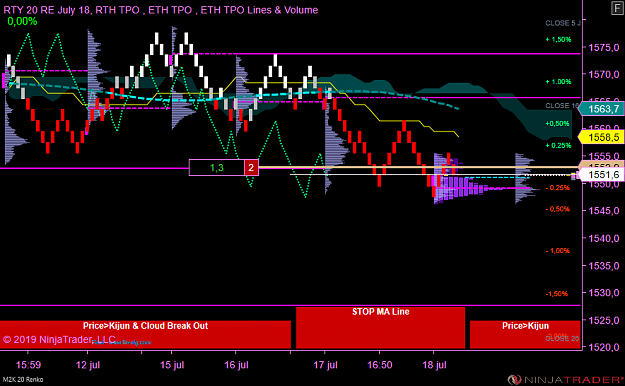625x386 pixels.
Task: Select the white 1551,6 current price marker
Action: [601, 175]
